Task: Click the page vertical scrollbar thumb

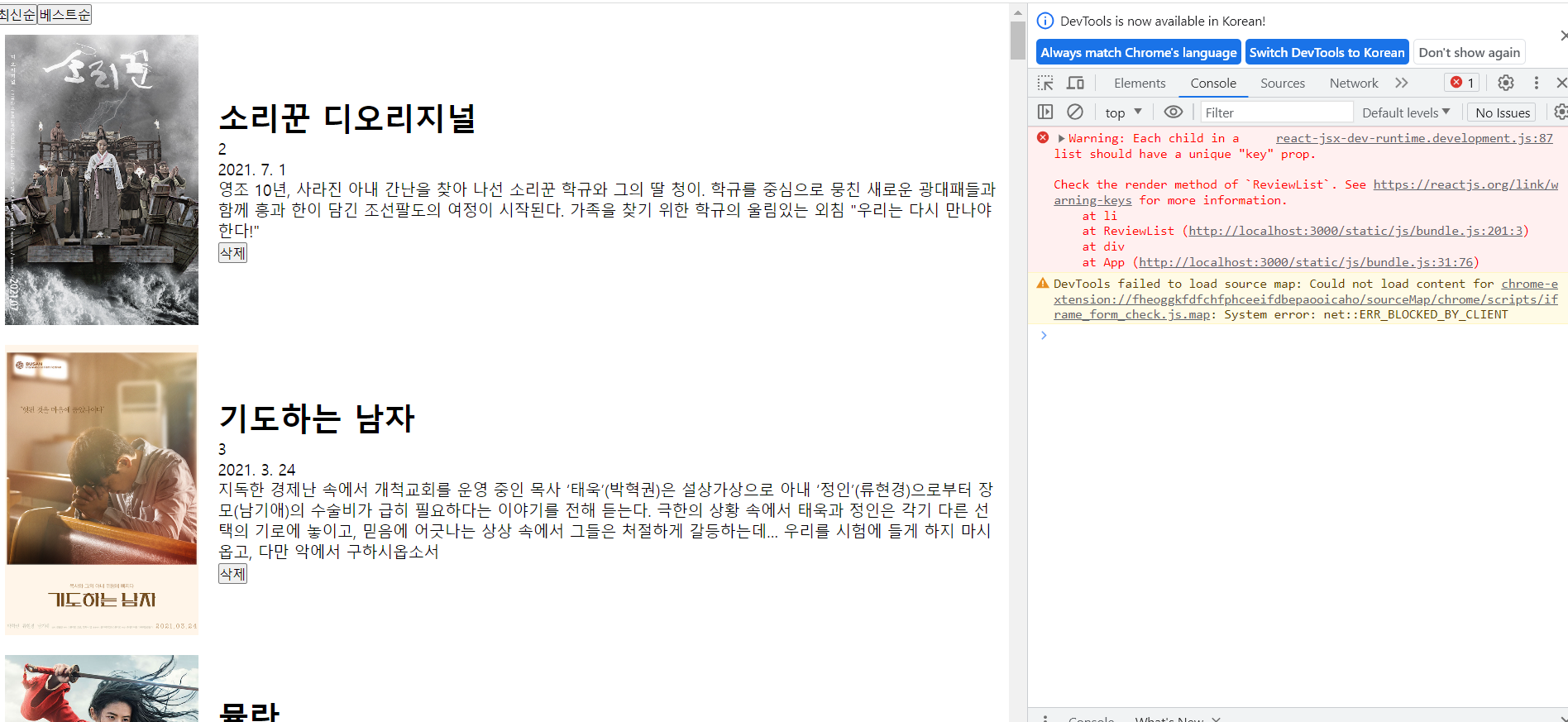Action: pos(1018,40)
